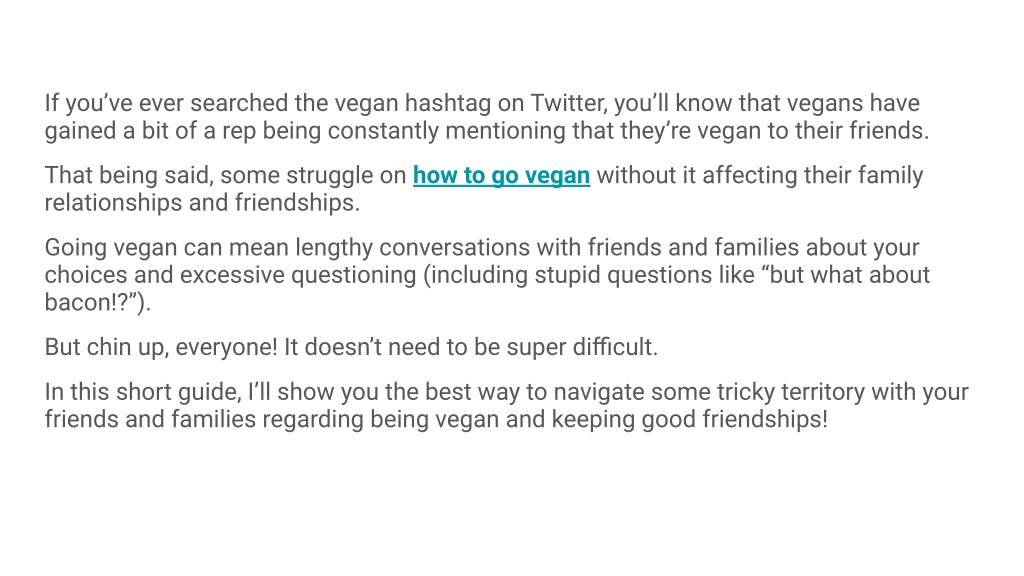The height and width of the screenshot is (576, 1024).
Task: Open the 'how to go vegan' link
Action: point(501,176)
